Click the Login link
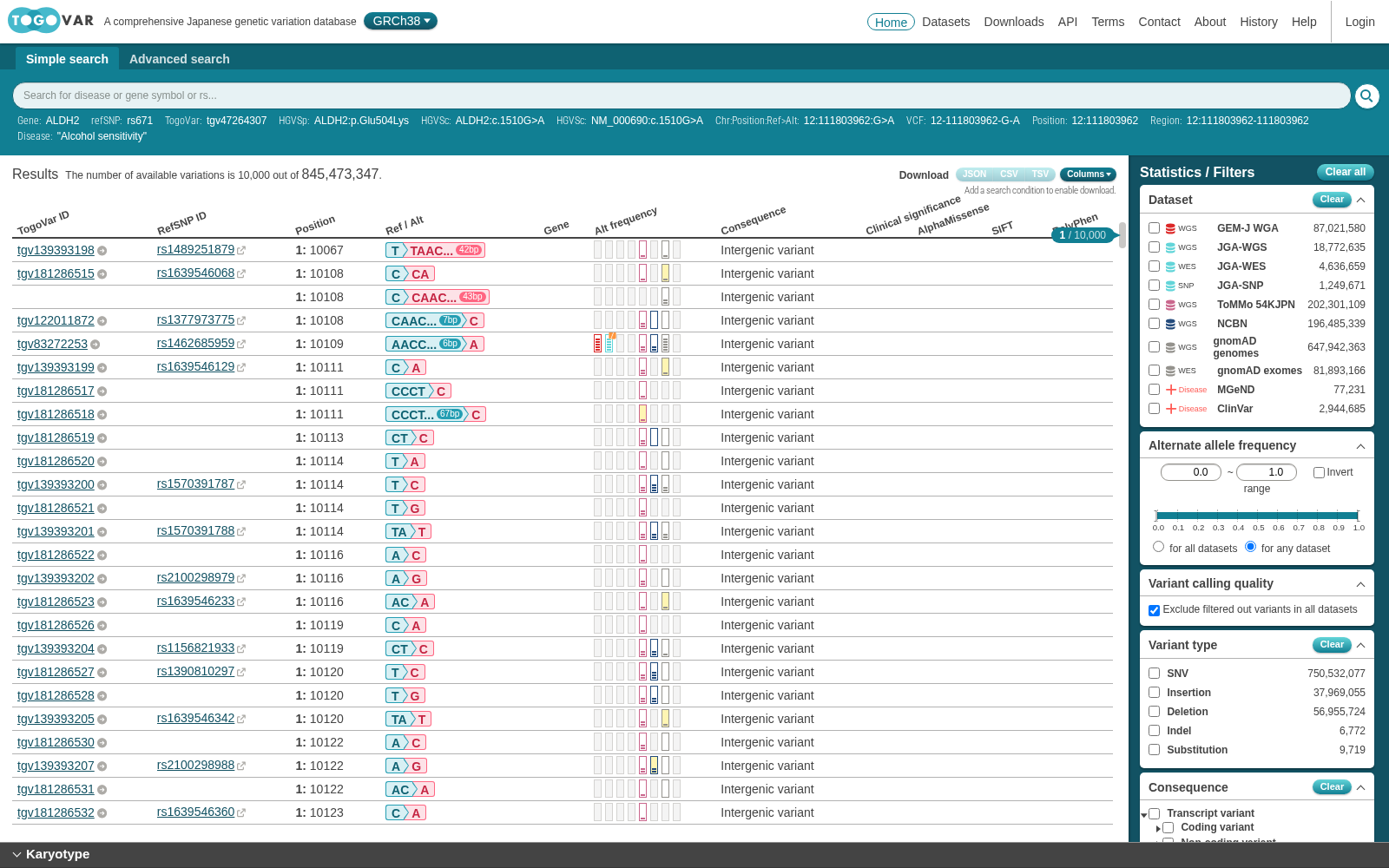The height and width of the screenshot is (868, 1389). pos(1359,22)
